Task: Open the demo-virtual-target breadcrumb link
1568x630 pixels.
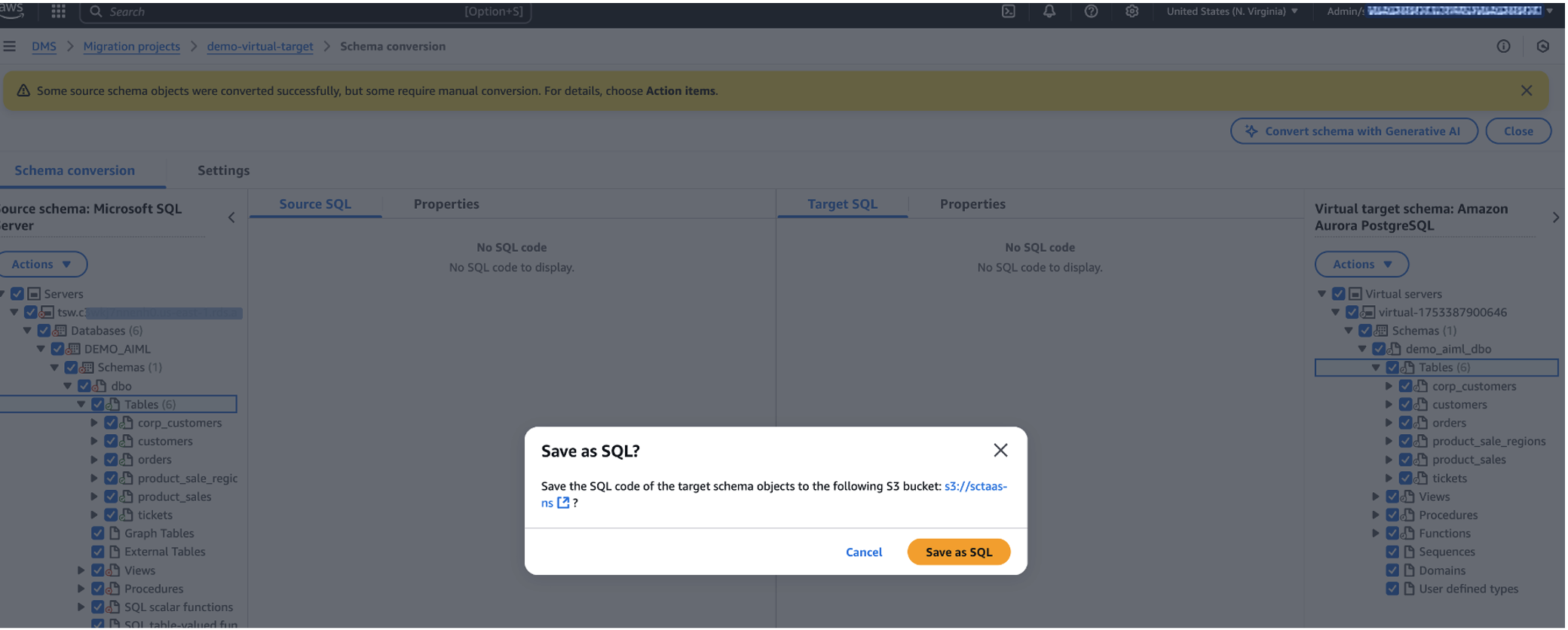Action: [260, 46]
